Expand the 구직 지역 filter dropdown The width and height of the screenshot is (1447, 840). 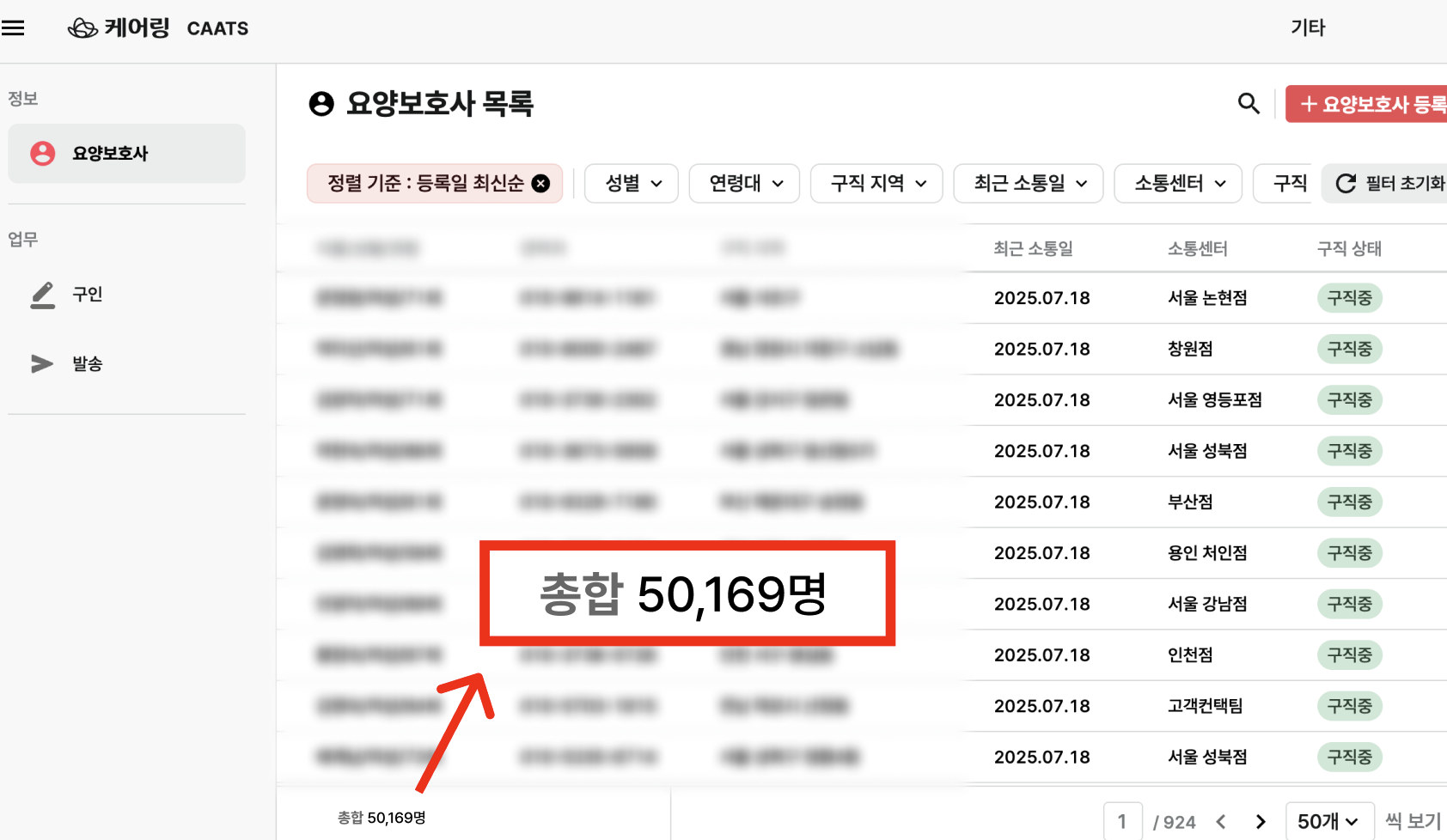click(x=876, y=183)
